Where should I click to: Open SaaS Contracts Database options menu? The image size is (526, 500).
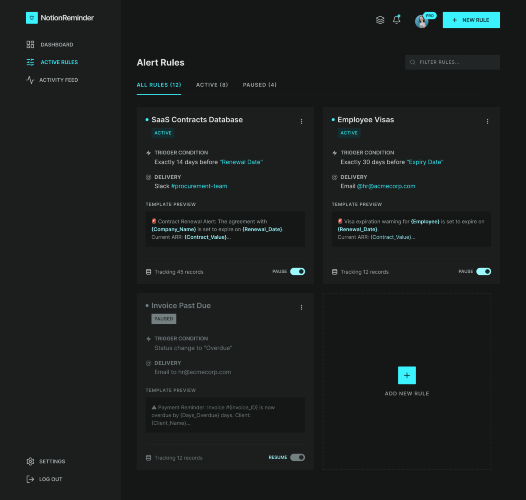[x=301, y=121]
